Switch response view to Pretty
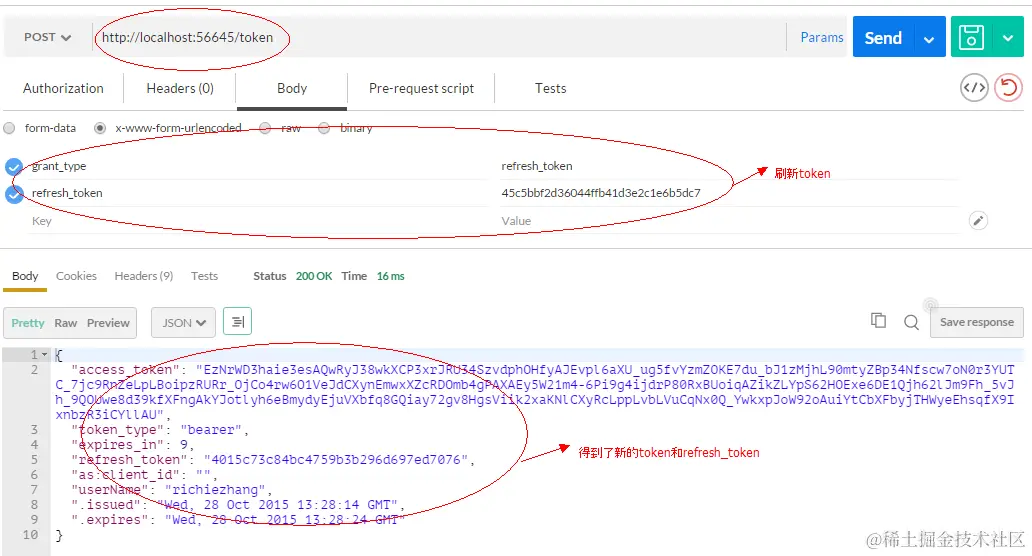Screen dimensions: 1032x556 (x=28, y=323)
